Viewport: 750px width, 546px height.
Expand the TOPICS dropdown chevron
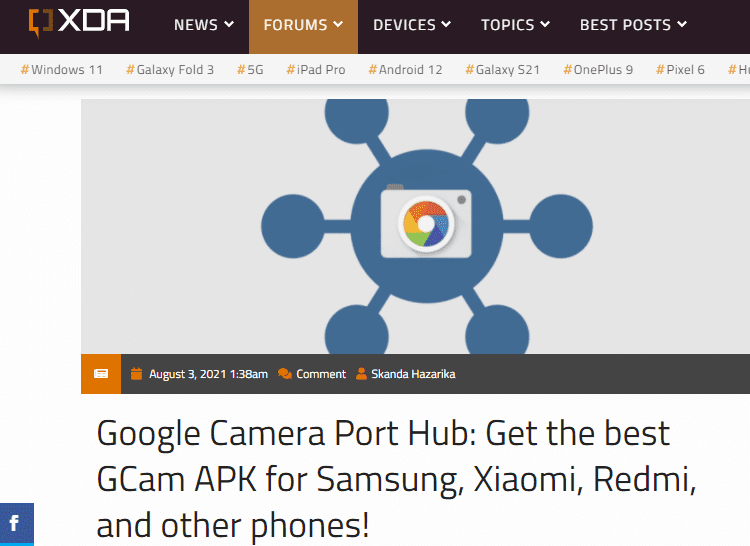pyautogui.click(x=545, y=24)
